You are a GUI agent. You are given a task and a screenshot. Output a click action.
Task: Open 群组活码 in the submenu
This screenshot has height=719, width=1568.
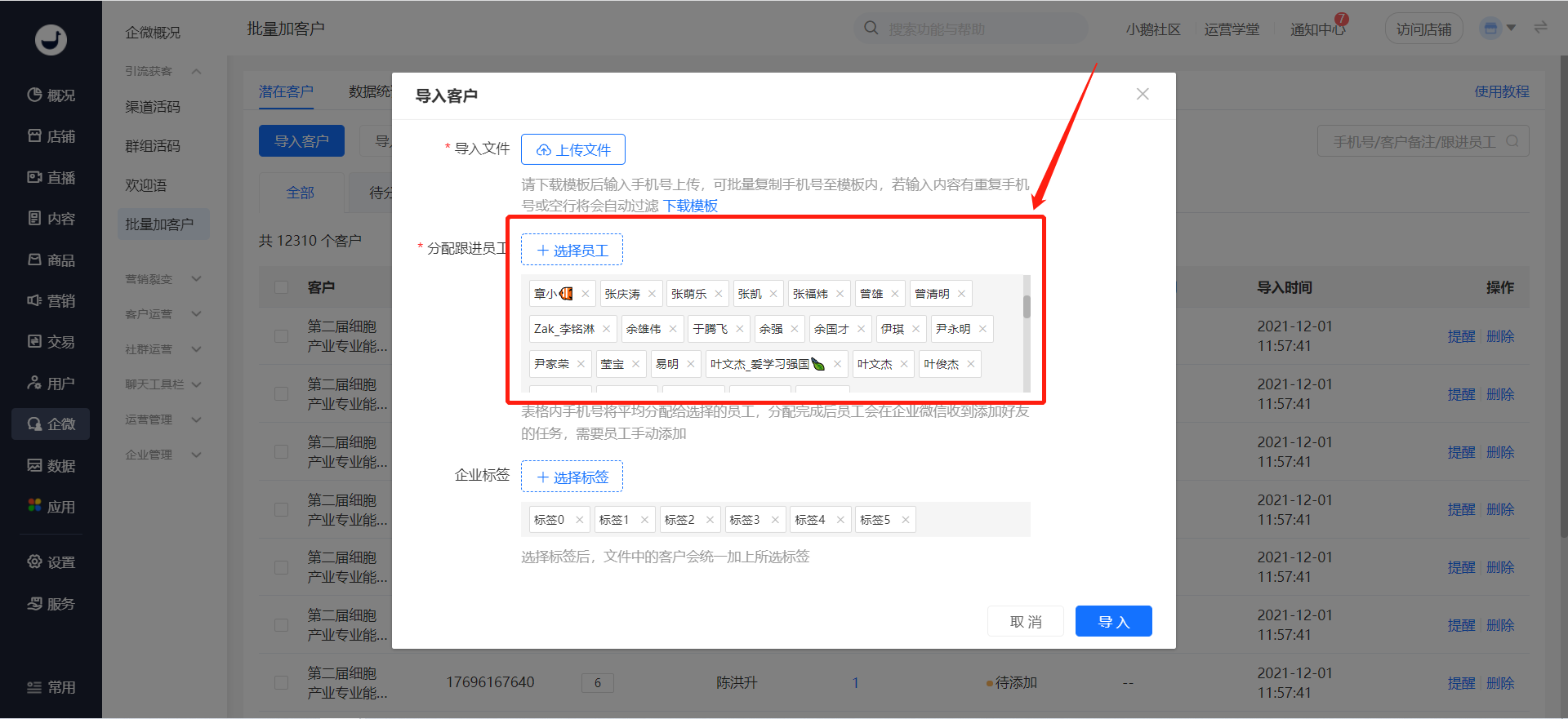point(153,146)
